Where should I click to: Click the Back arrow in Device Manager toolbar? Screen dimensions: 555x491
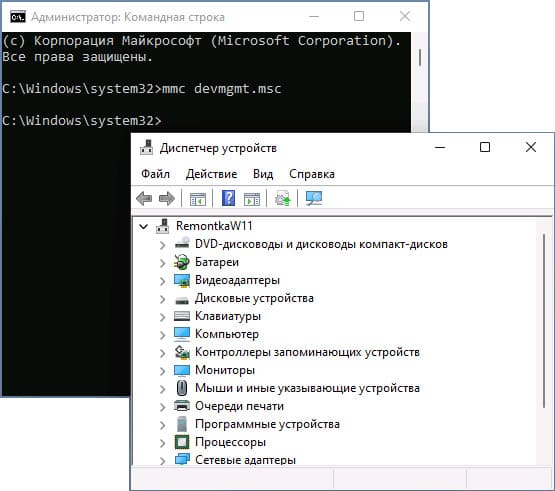144,198
